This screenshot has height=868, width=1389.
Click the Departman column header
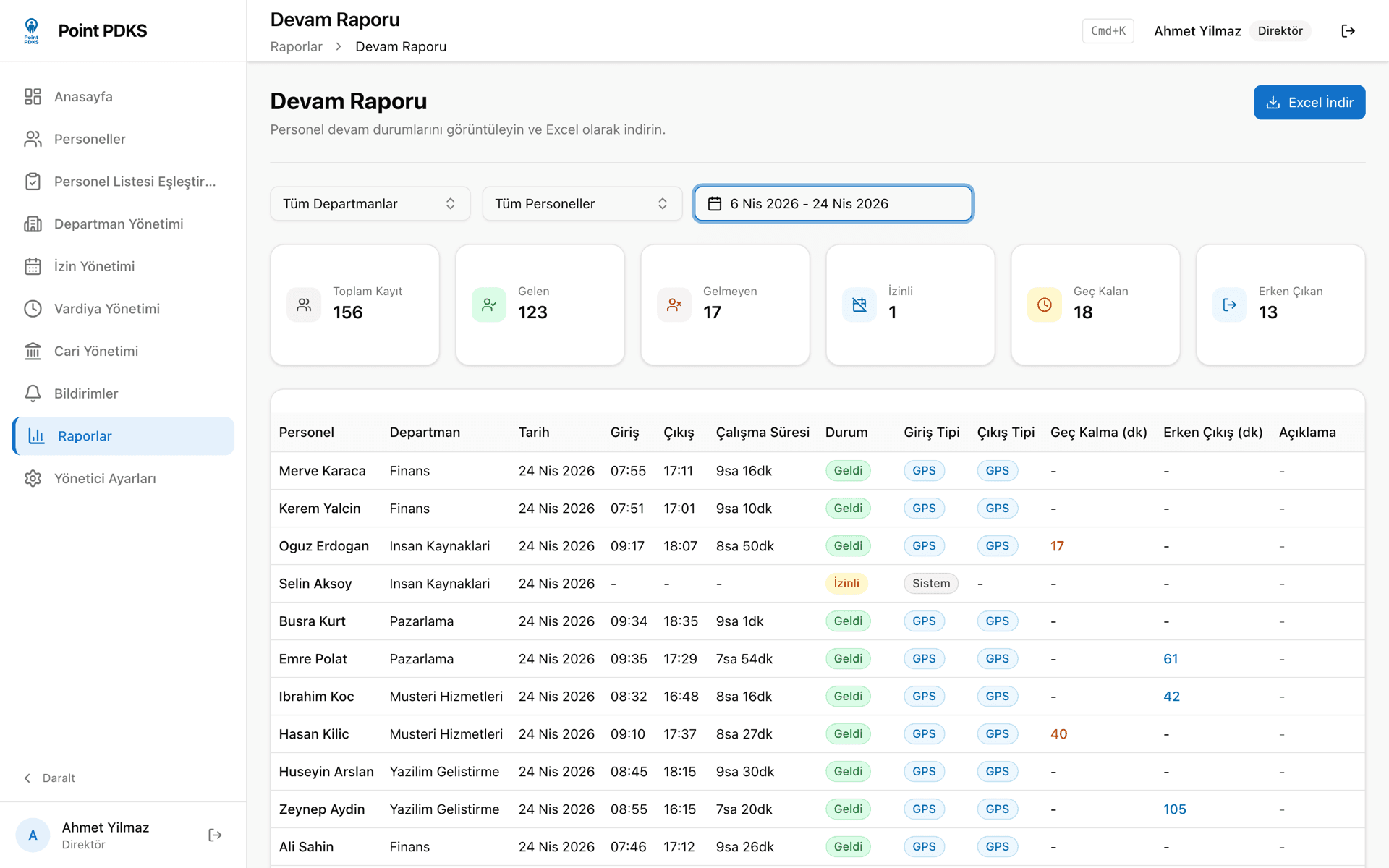pos(425,433)
